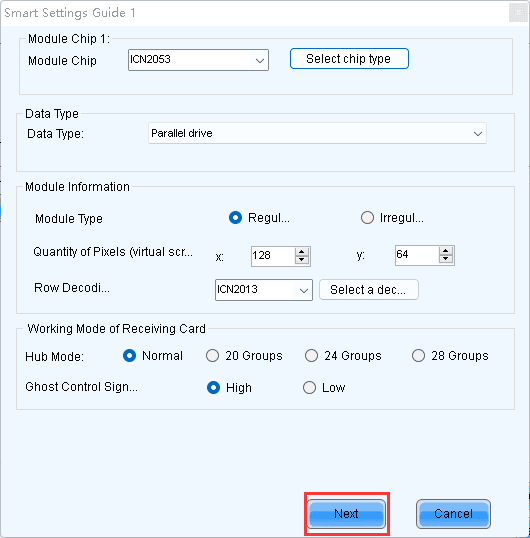Click the x pixel quantity field showing 128
The width and height of the screenshot is (530, 538).
pos(273,256)
